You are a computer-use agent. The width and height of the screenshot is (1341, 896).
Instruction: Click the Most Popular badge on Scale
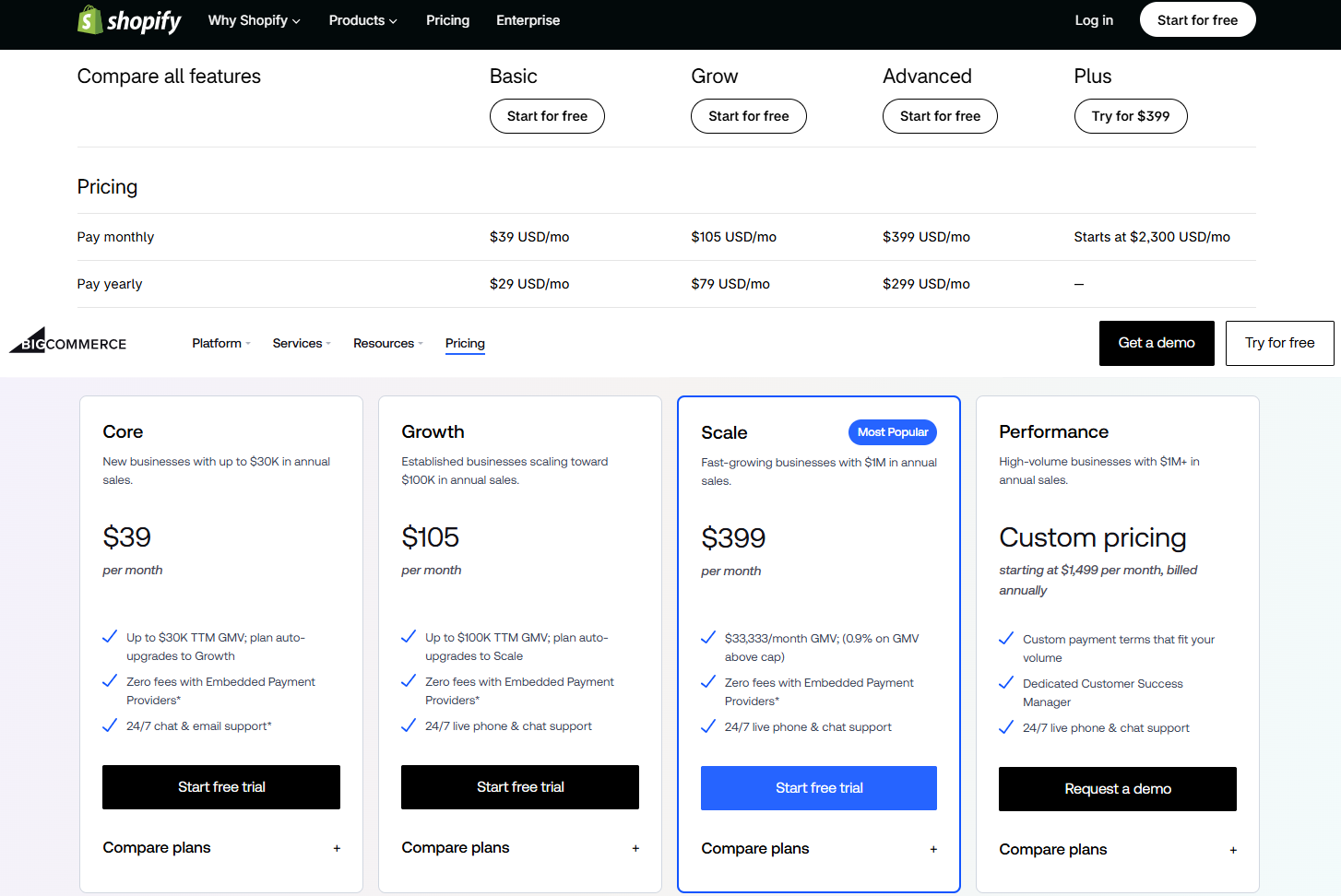892,432
